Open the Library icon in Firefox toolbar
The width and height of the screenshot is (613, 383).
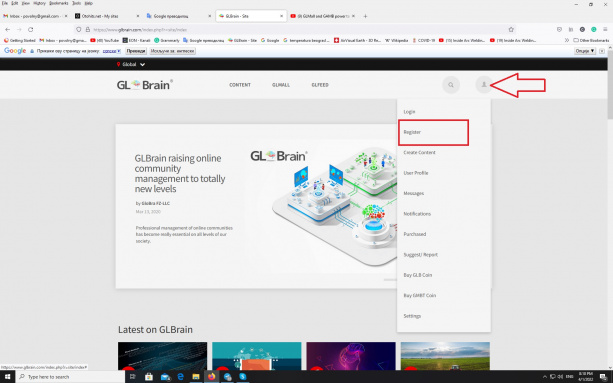(x=571, y=29)
